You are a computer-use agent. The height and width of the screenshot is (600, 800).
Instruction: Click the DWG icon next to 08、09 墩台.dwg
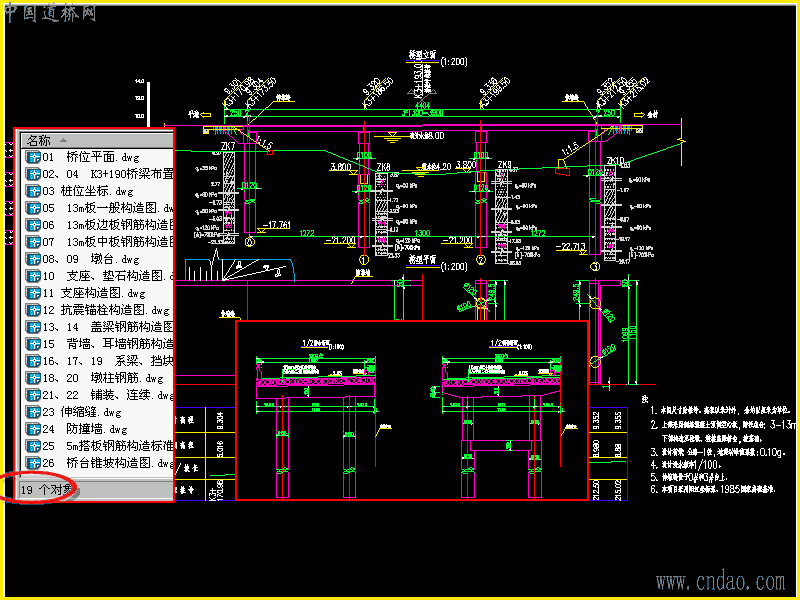click(33, 259)
